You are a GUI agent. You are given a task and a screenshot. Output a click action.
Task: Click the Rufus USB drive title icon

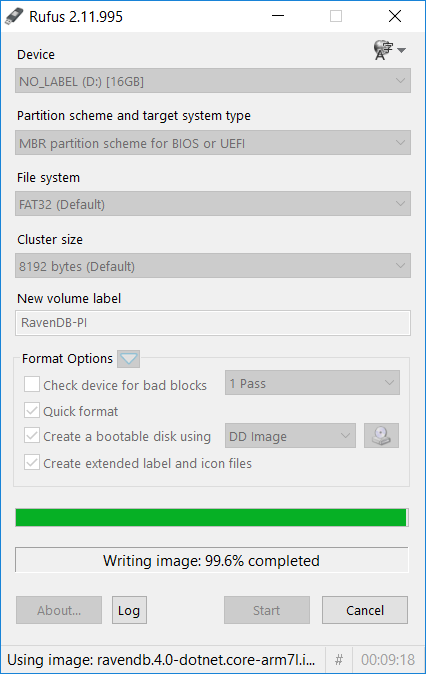13,16
